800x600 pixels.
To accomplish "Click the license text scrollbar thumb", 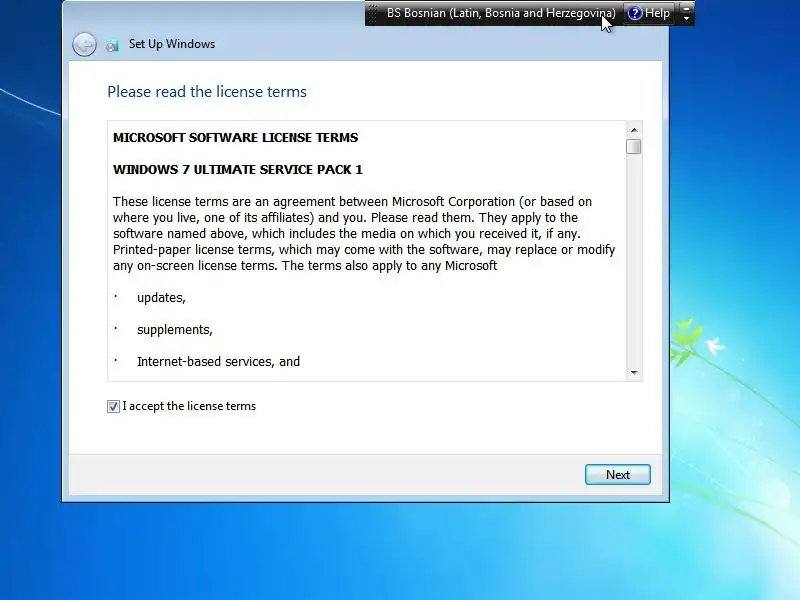I will [x=634, y=146].
